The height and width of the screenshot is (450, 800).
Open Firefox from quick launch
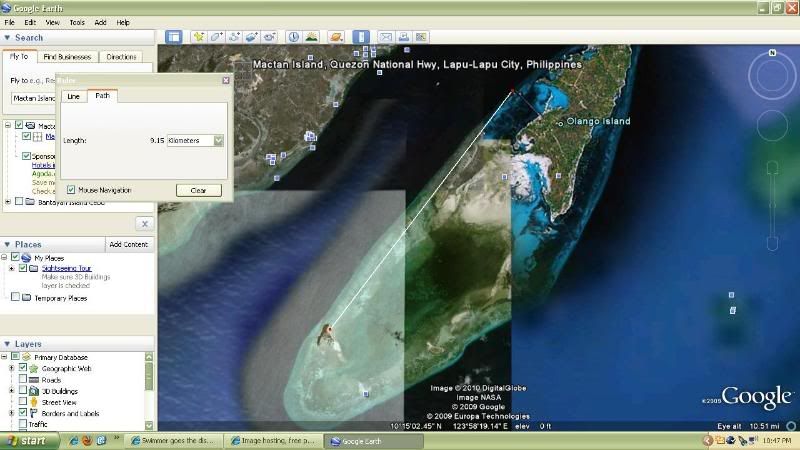87,440
